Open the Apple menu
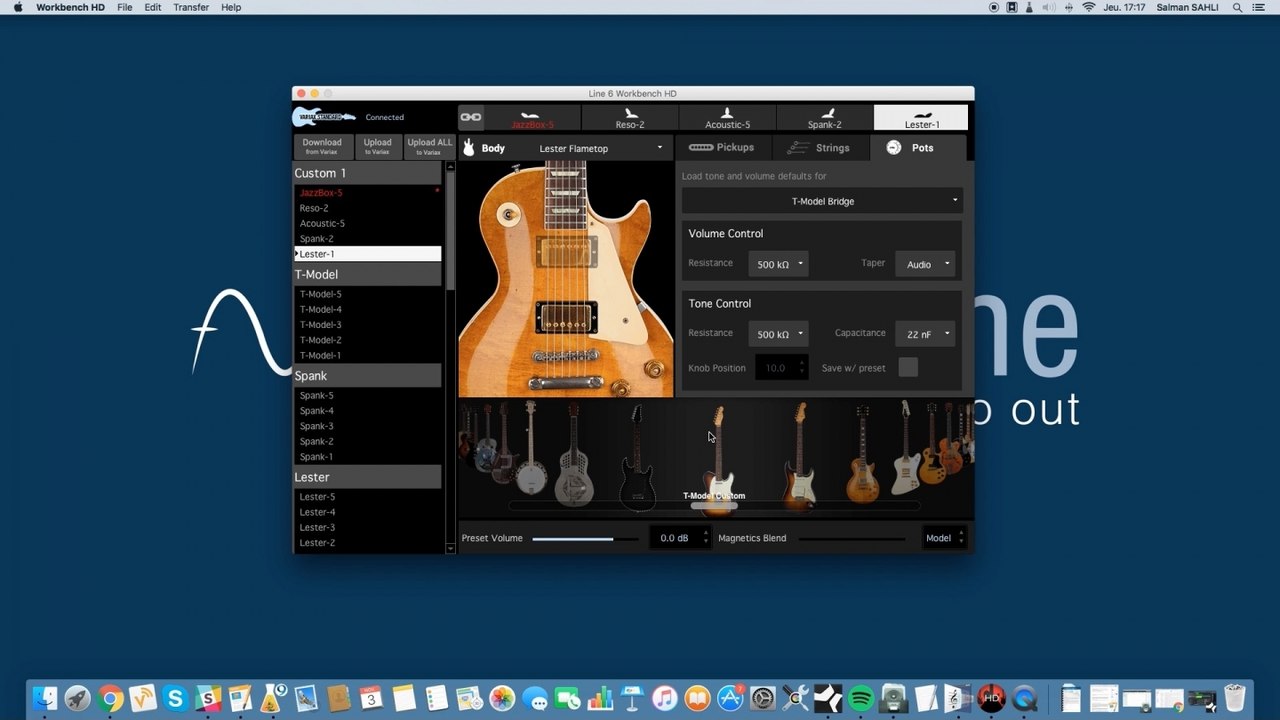The image size is (1280, 720). [x=18, y=7]
